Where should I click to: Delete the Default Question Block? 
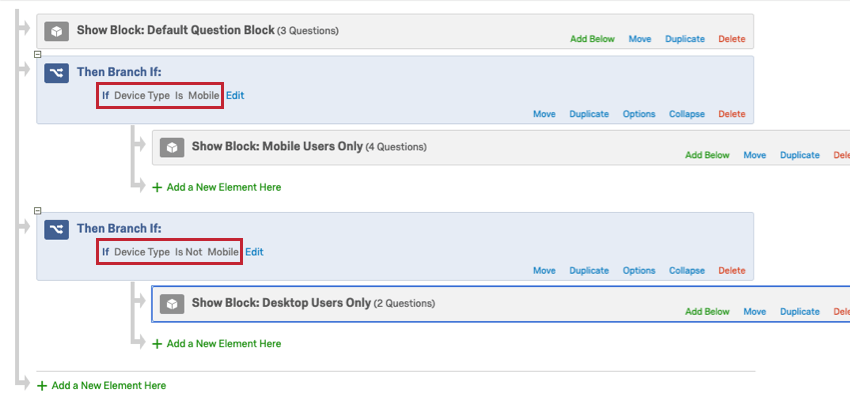[732, 39]
